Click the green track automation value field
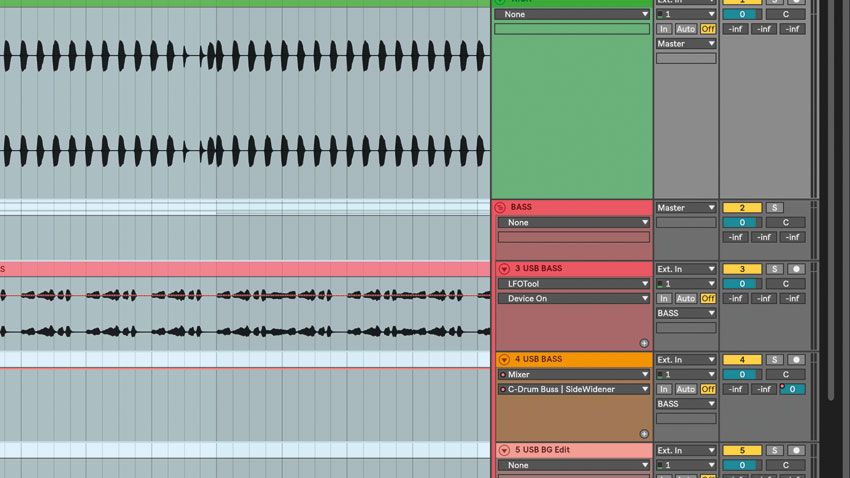 [x=572, y=29]
